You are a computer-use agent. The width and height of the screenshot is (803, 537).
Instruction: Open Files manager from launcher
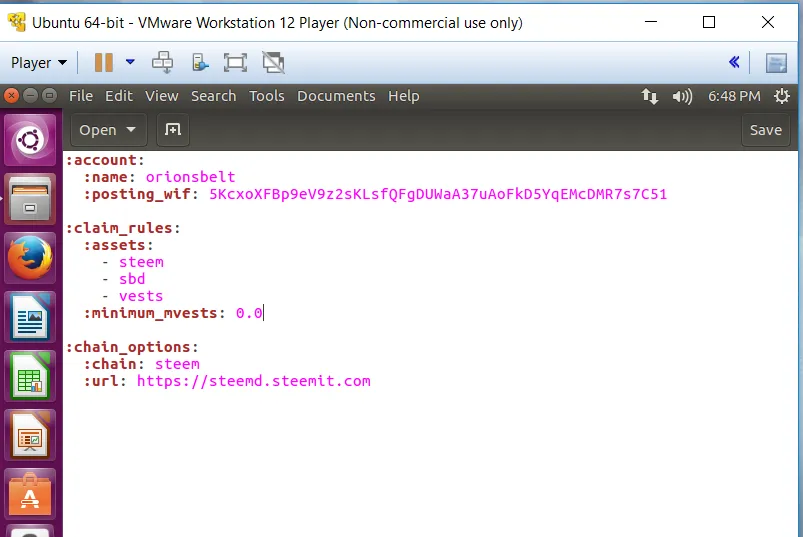[30, 199]
